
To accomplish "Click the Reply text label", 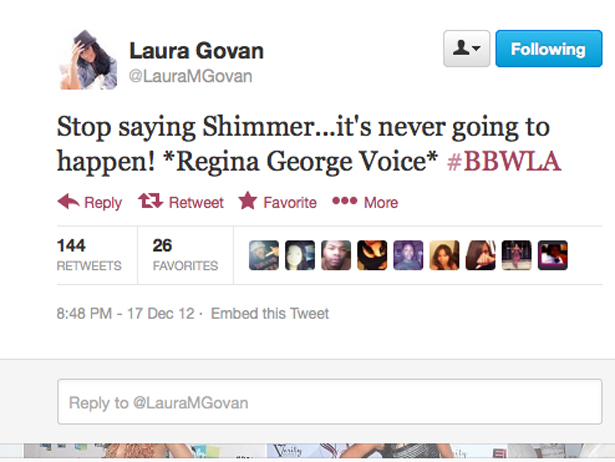I will coord(103,203).
